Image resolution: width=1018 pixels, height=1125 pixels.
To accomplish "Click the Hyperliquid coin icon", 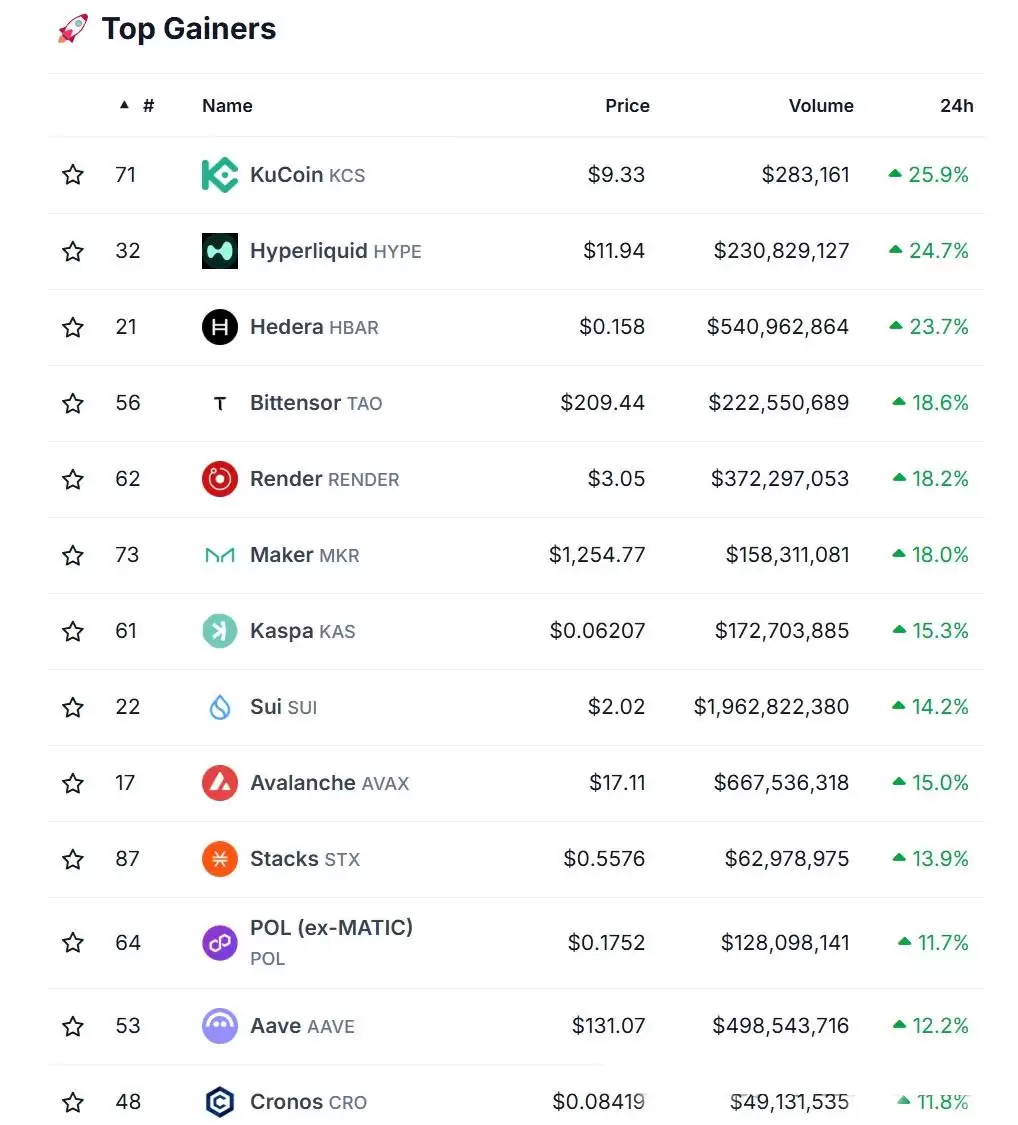I will [219, 251].
